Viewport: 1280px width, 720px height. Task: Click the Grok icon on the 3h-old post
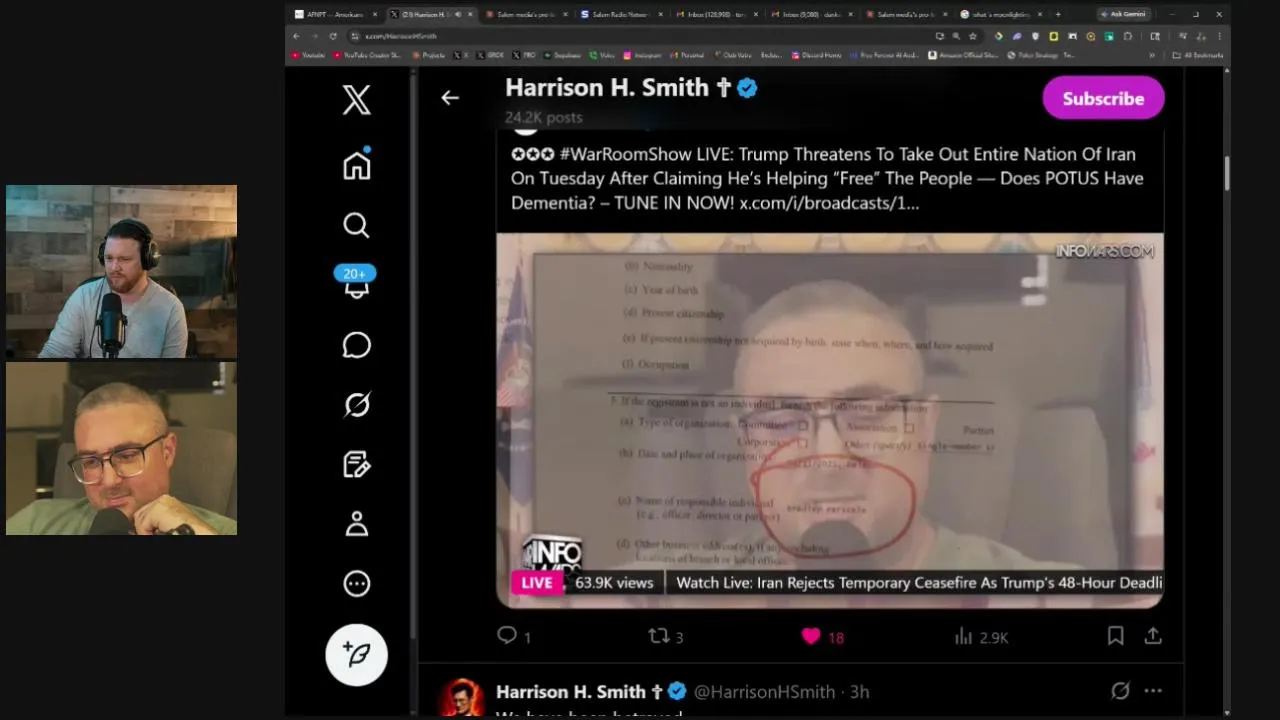tap(1120, 691)
